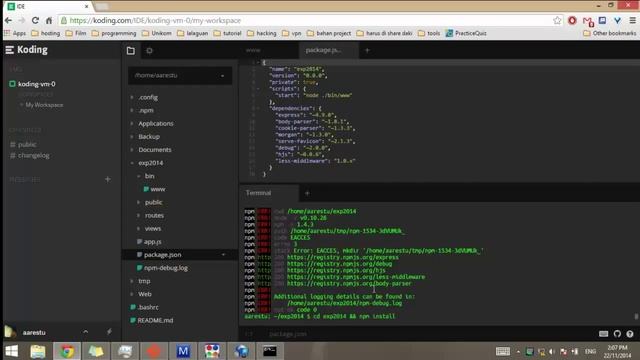The image size is (640, 360).
Task: Open the volume icon in system tray
Action: pos(552,351)
